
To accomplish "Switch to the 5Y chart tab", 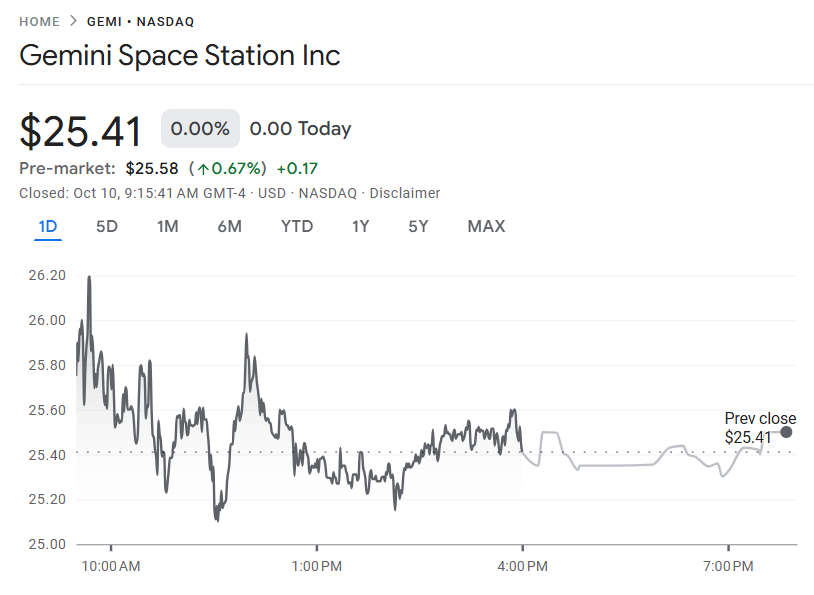I will (x=418, y=226).
